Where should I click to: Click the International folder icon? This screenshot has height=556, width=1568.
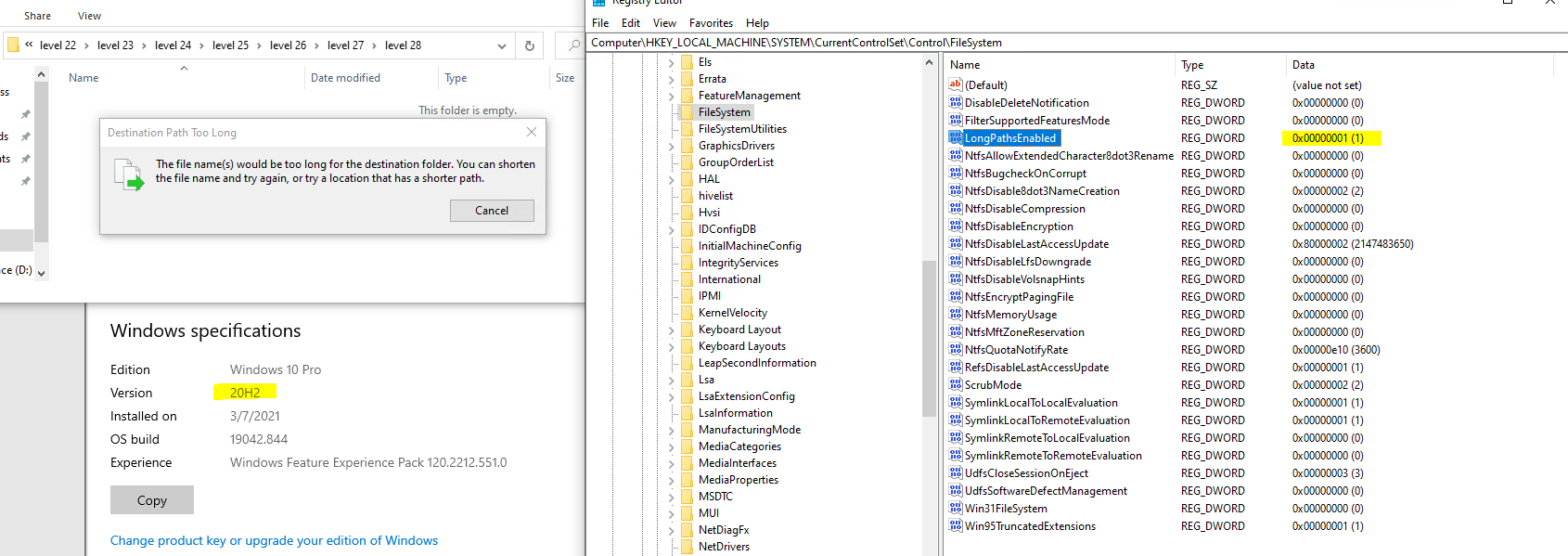pos(687,279)
